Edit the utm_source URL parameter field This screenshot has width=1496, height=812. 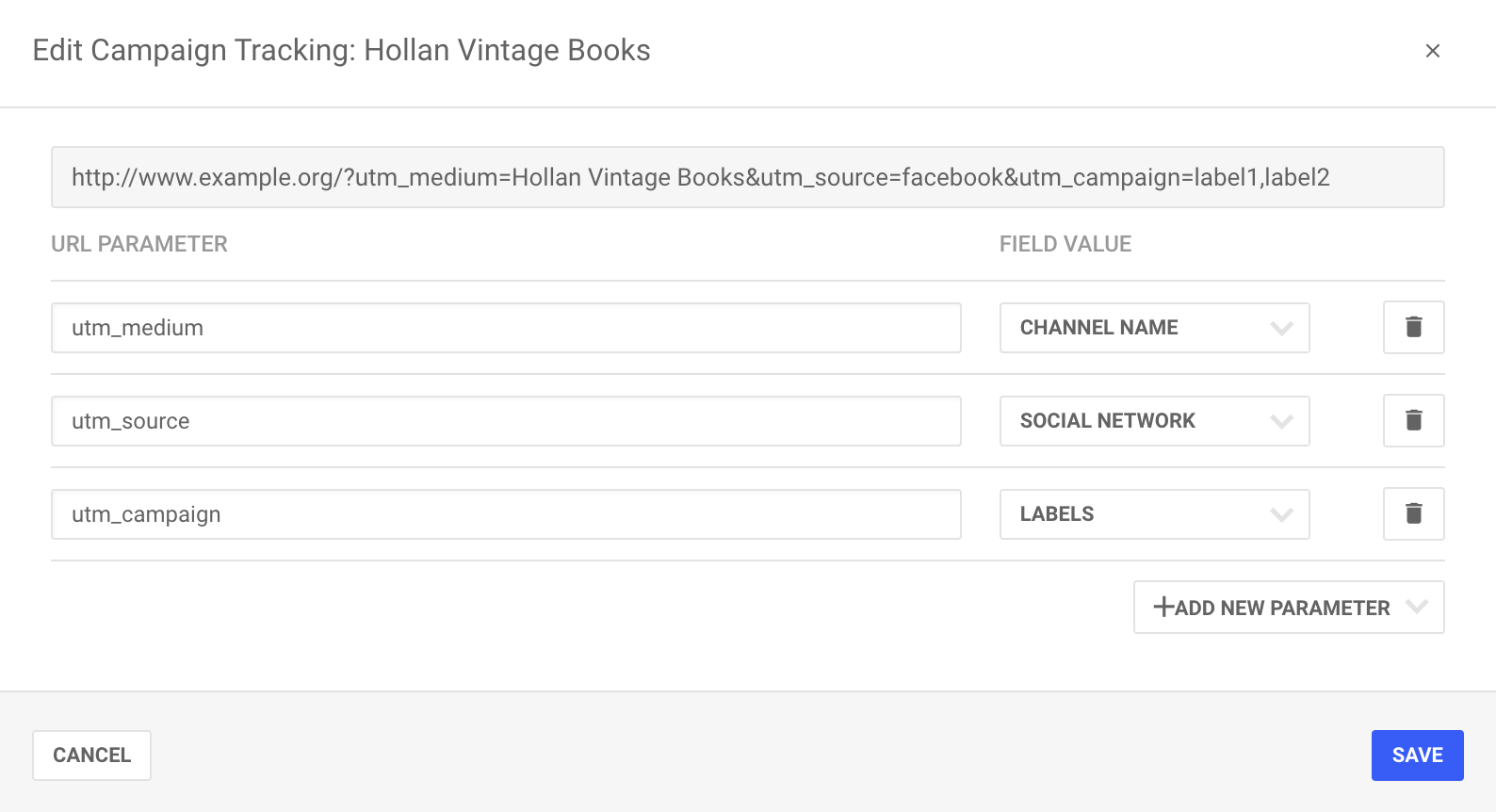pyautogui.click(x=506, y=421)
